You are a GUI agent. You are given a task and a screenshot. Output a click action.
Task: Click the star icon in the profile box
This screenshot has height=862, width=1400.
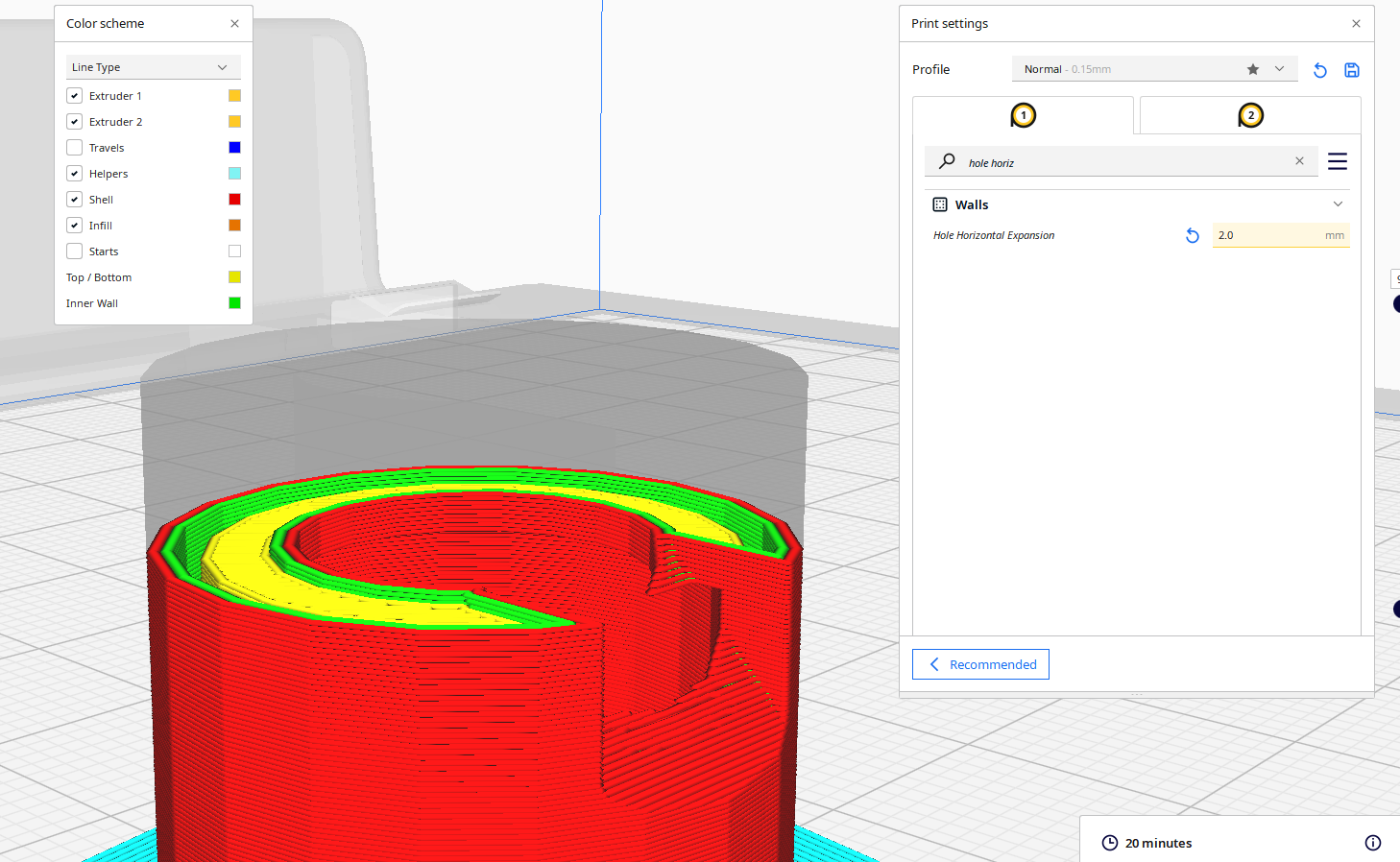click(1253, 69)
